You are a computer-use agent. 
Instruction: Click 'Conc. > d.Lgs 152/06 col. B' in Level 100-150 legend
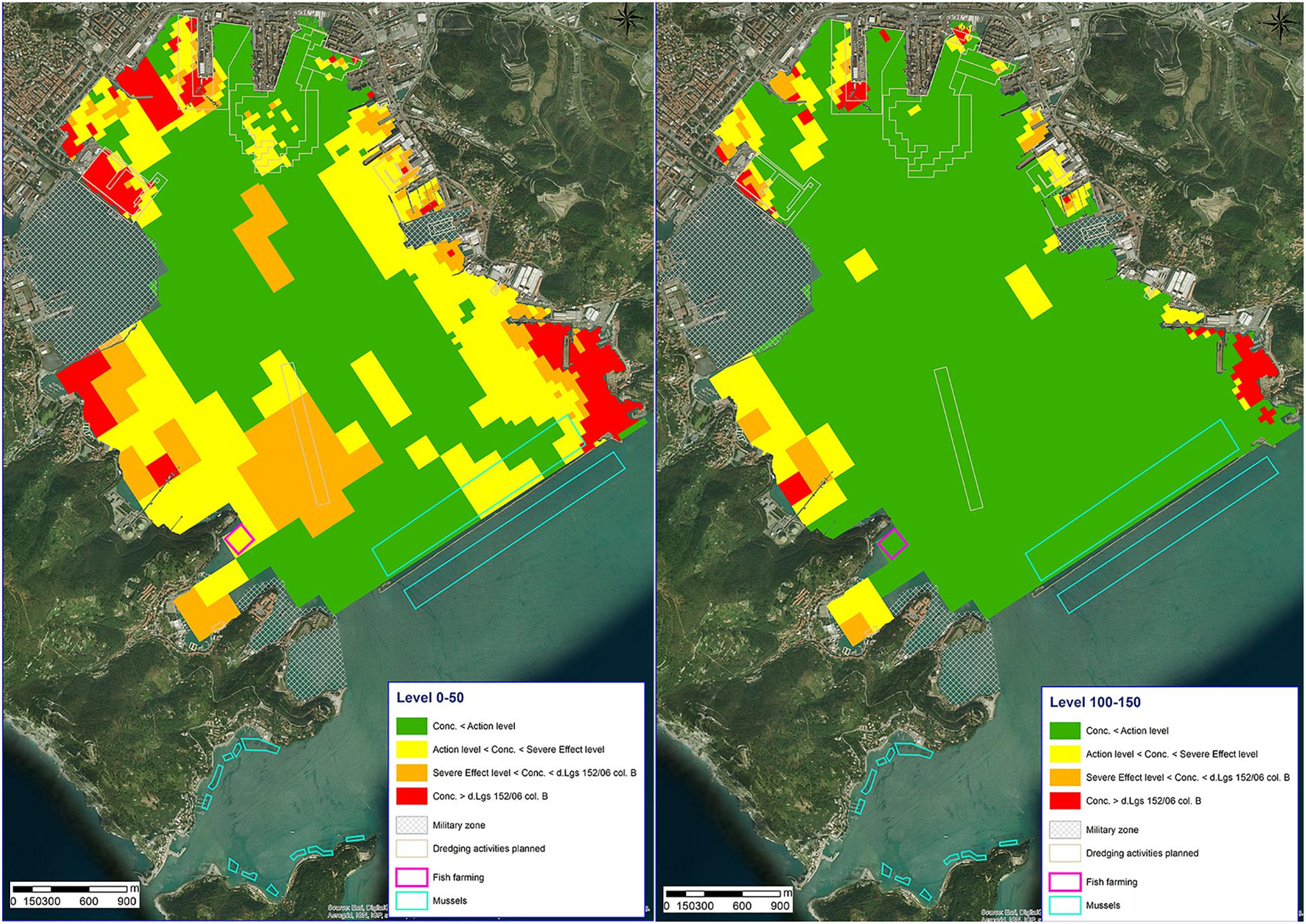tap(1143, 801)
